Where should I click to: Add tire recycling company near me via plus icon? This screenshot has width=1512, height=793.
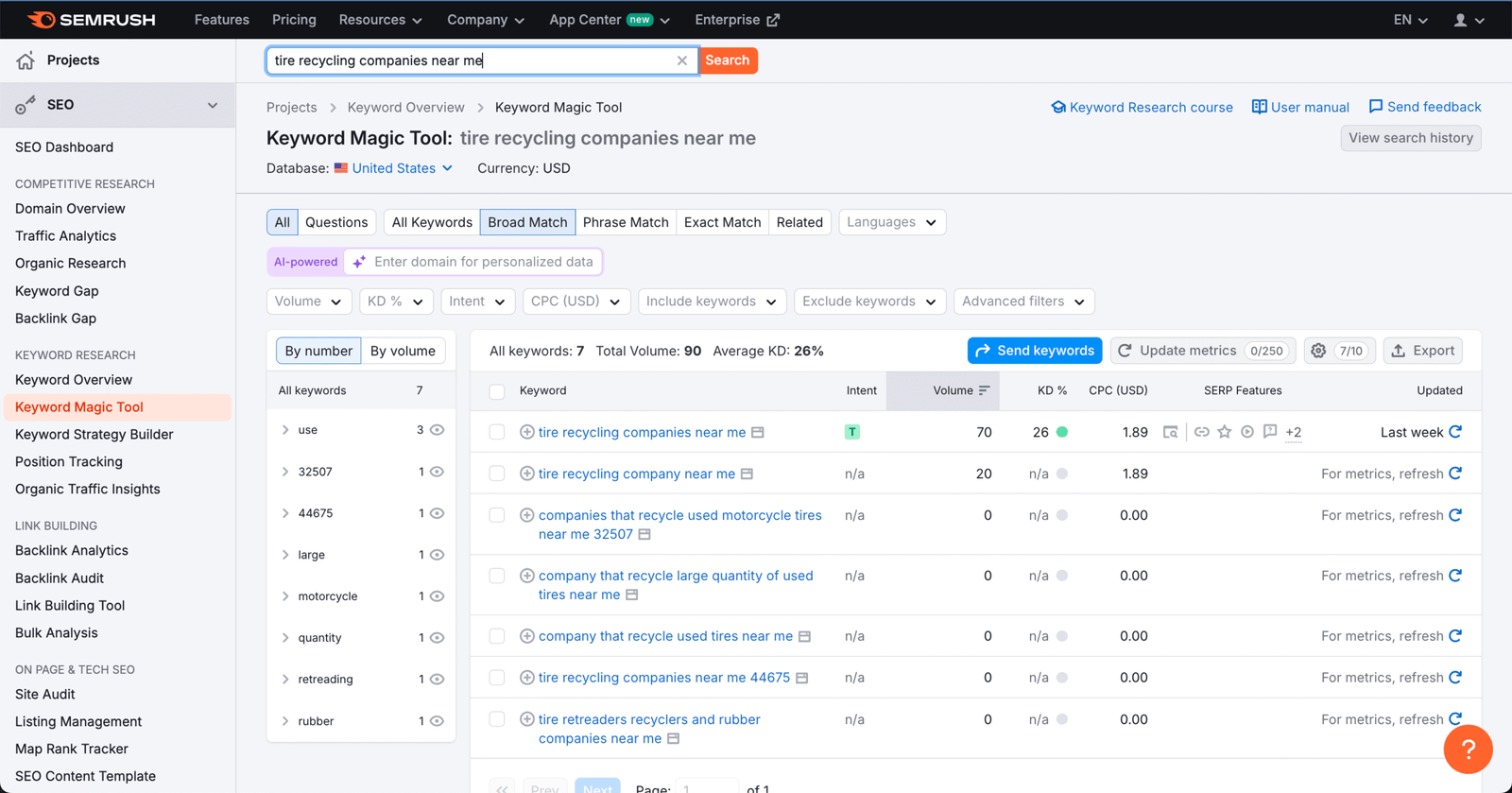527,474
